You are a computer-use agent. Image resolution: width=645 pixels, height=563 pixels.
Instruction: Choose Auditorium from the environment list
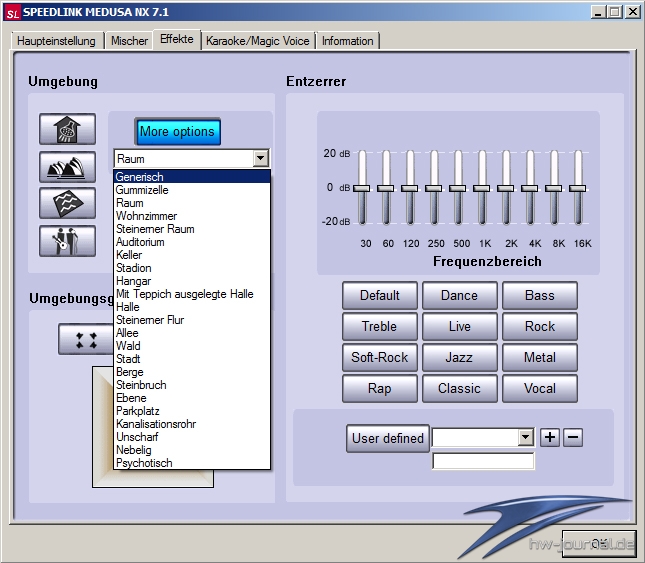tap(192, 242)
